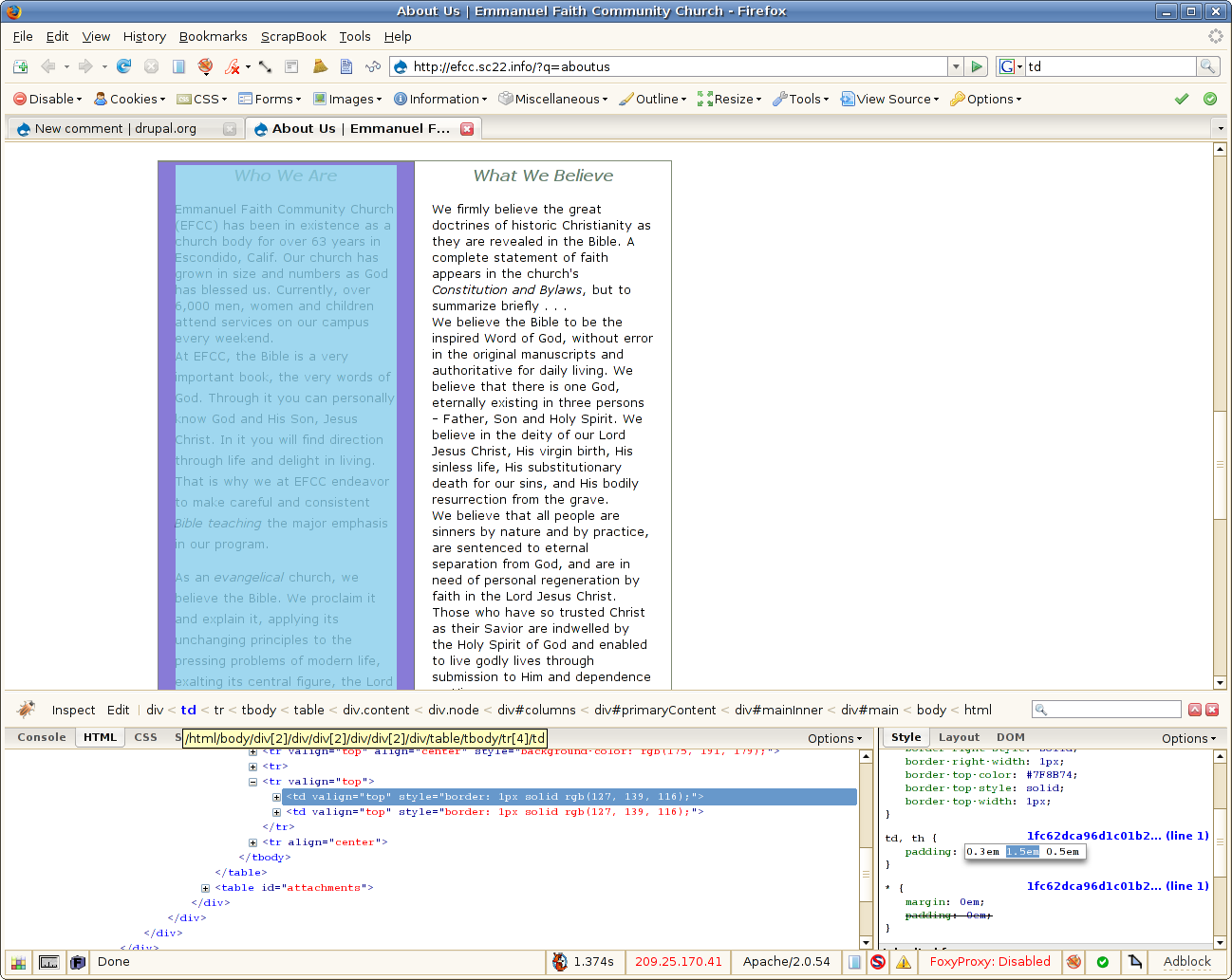Screen dimensions: 1232x980
Task: Click the broom icon in the navigation toolbar
Action: [x=320, y=66]
